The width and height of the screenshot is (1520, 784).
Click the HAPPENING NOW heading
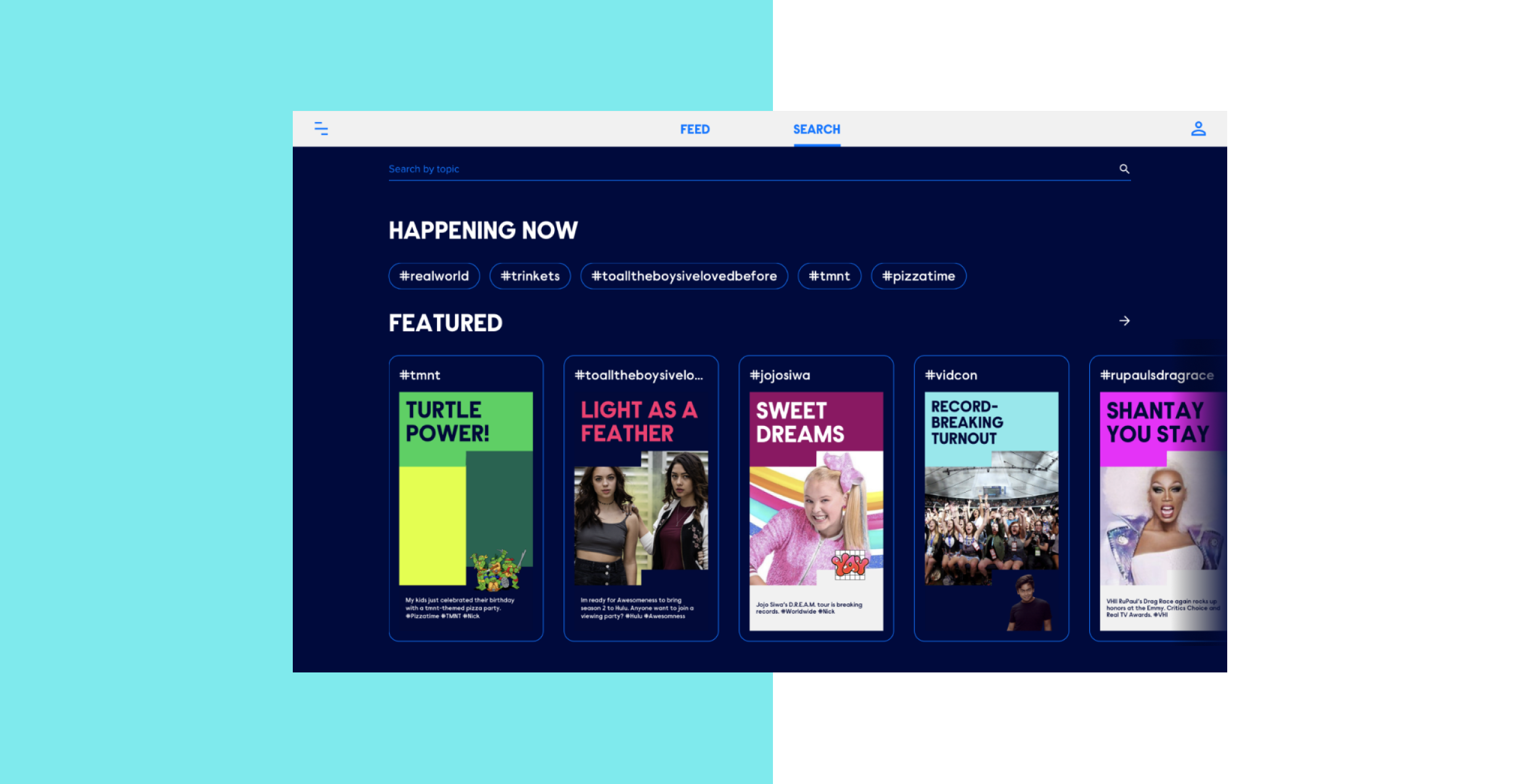pos(483,231)
